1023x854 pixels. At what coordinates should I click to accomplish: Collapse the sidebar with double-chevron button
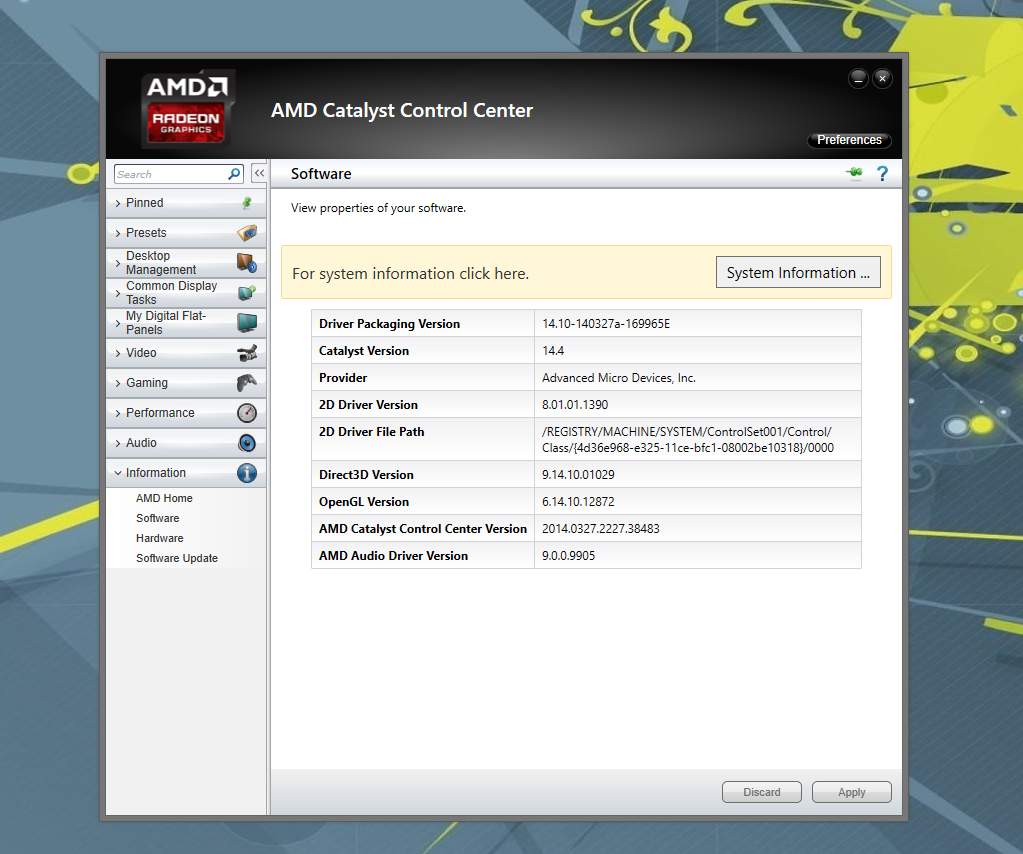coord(259,174)
